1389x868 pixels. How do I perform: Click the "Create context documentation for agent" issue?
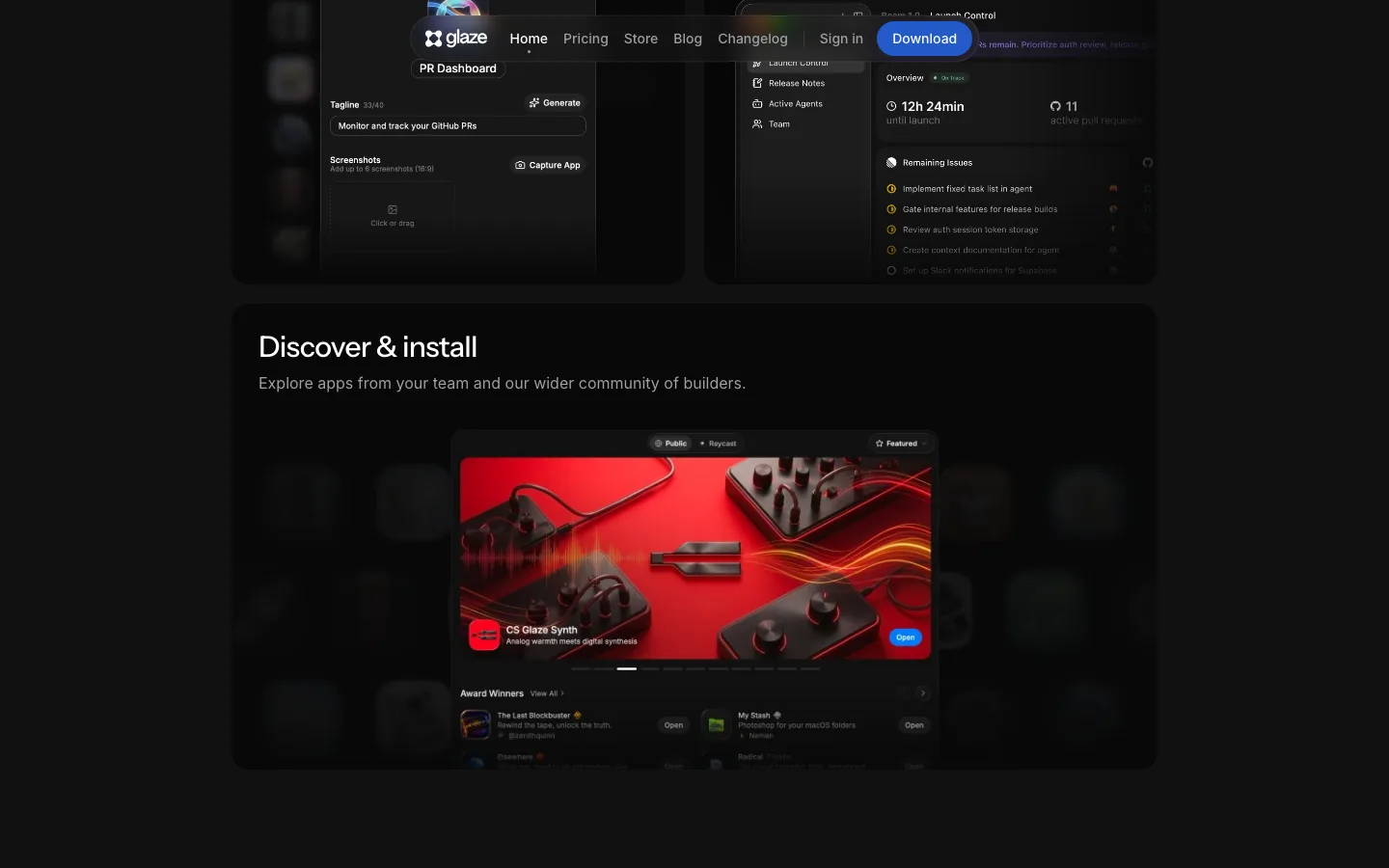(x=981, y=250)
